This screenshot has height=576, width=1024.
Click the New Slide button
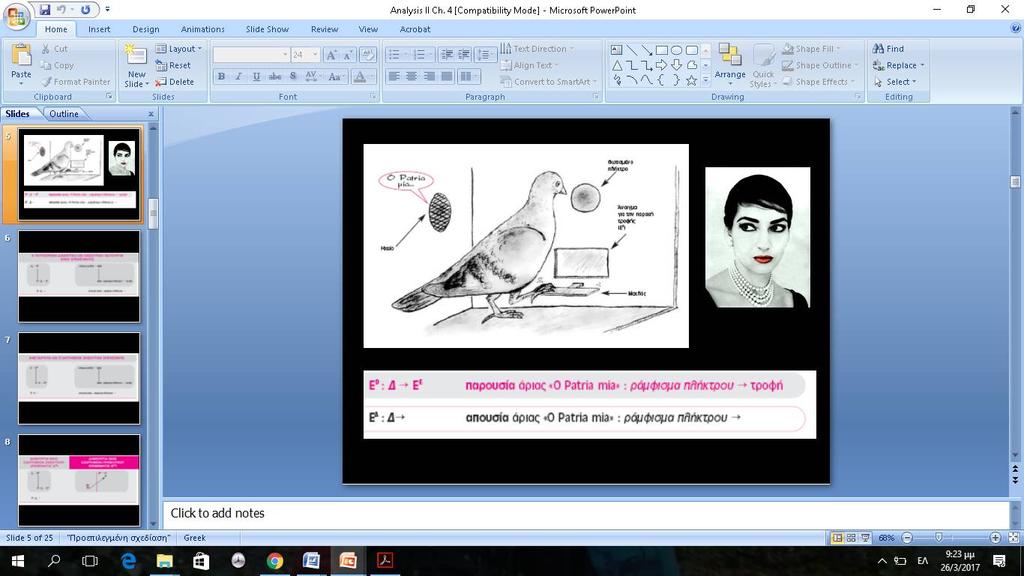coord(136,65)
